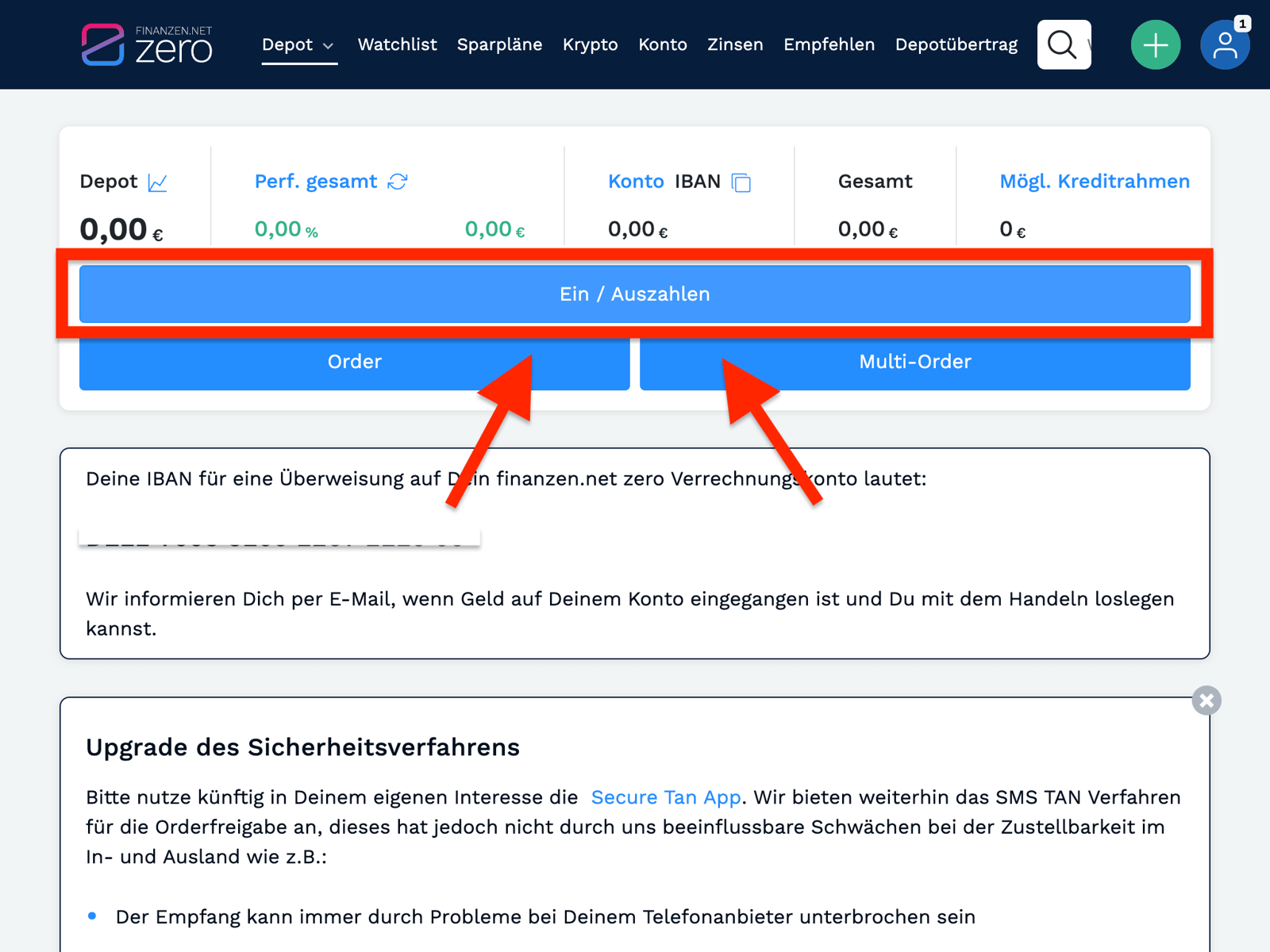Expand the Depot dropdown chevron
The width and height of the screenshot is (1270, 952).
[328, 46]
